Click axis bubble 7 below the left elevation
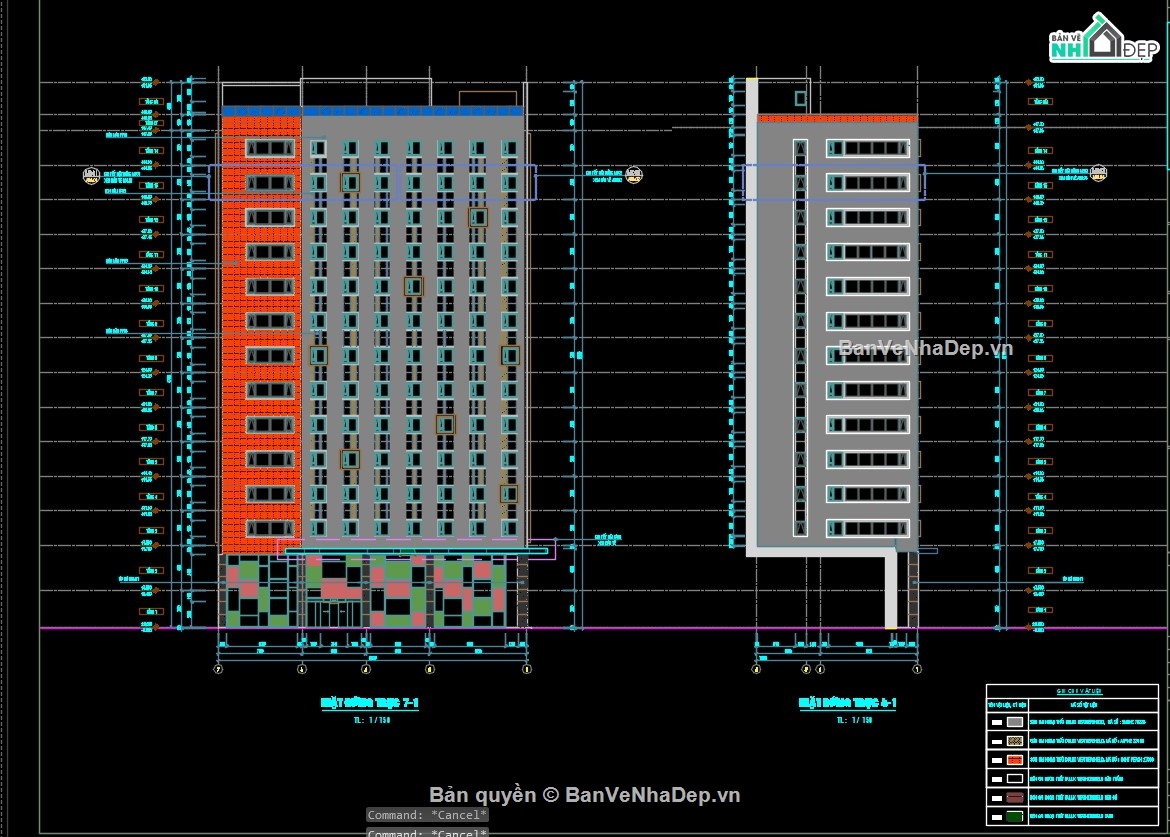The image size is (1170, 837). tap(218, 668)
